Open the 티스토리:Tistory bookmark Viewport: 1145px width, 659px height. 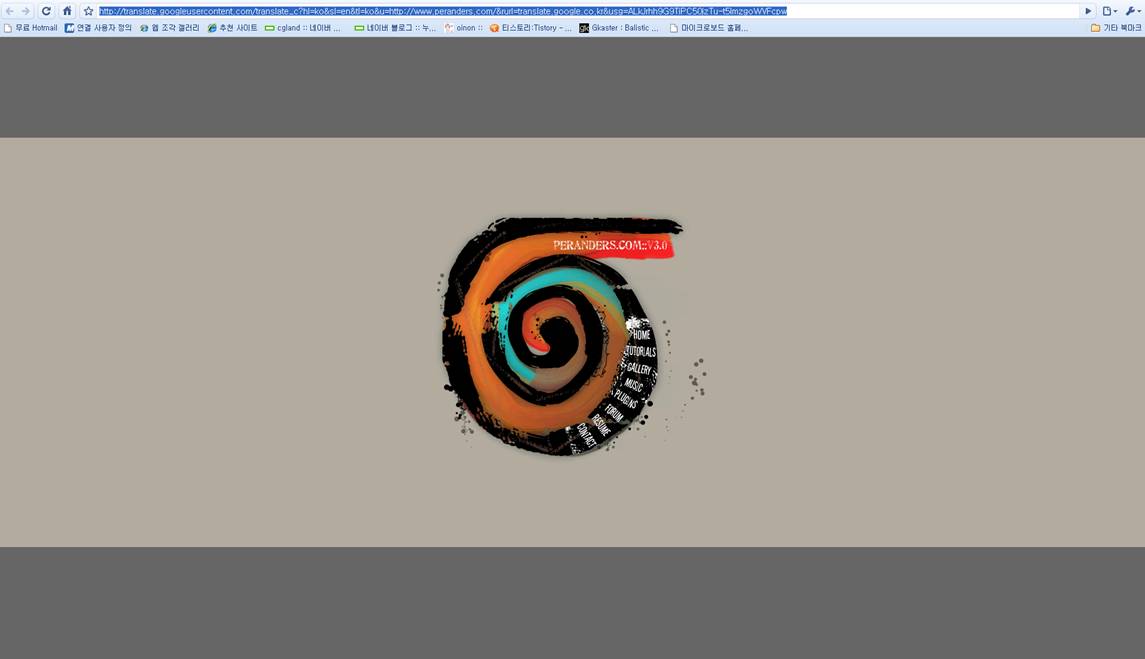[530, 28]
